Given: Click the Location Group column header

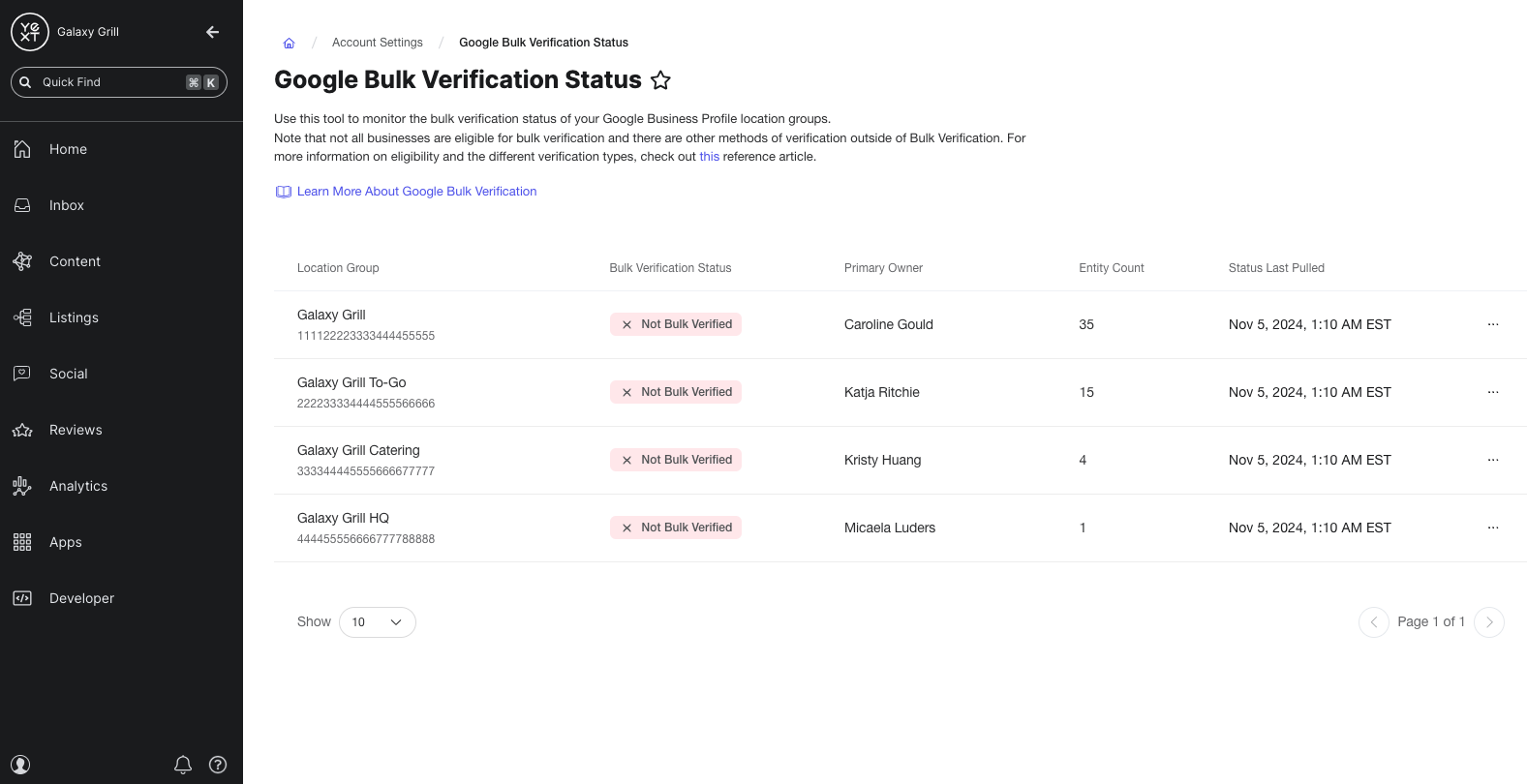Looking at the screenshot, I should pos(338,268).
